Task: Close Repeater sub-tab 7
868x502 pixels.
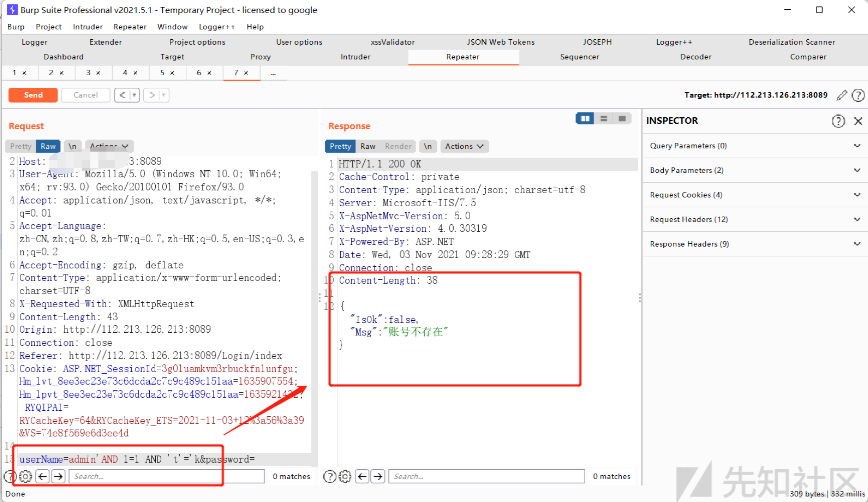Action: click(x=246, y=73)
